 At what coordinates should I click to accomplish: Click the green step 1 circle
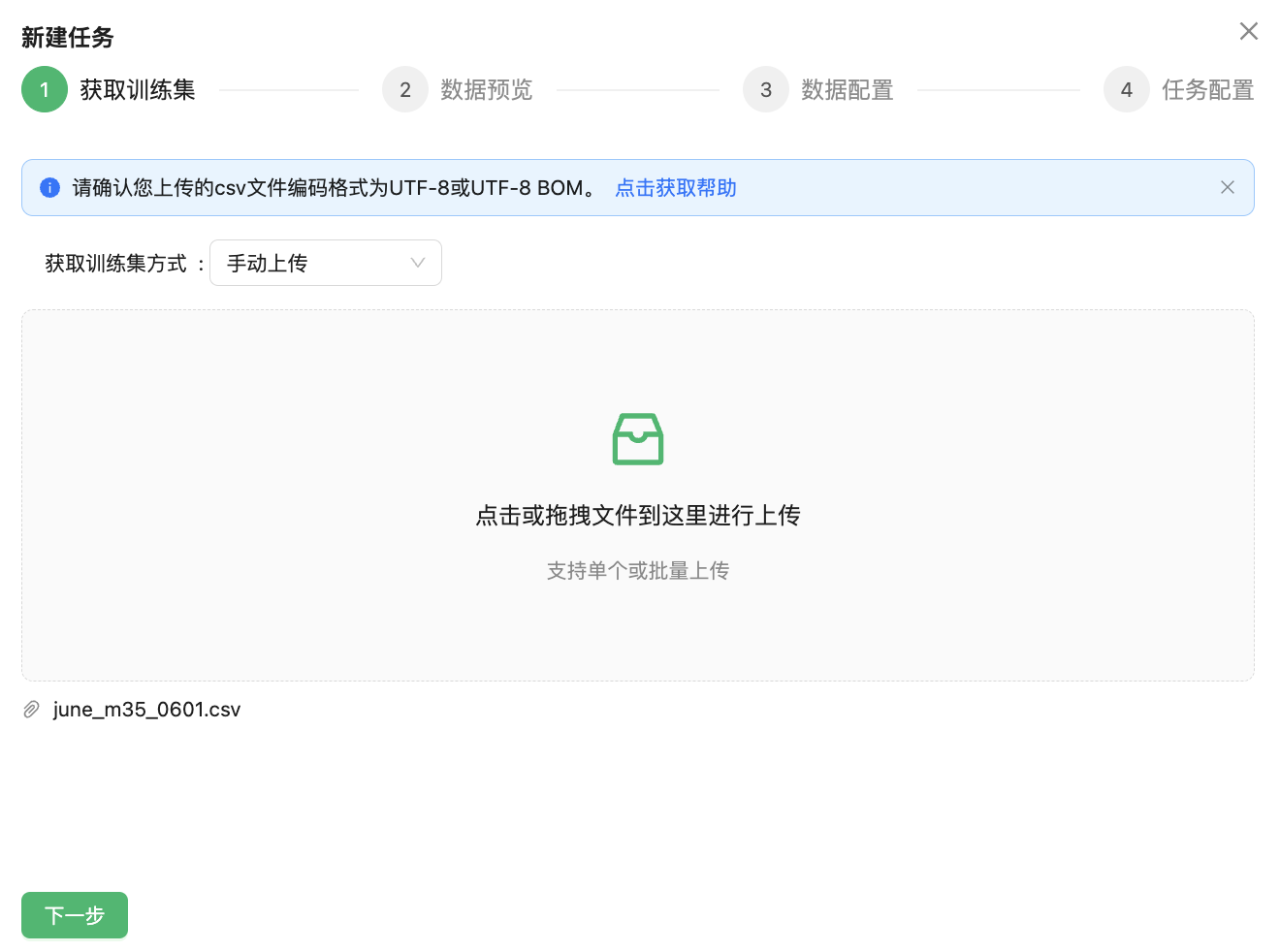click(x=45, y=90)
